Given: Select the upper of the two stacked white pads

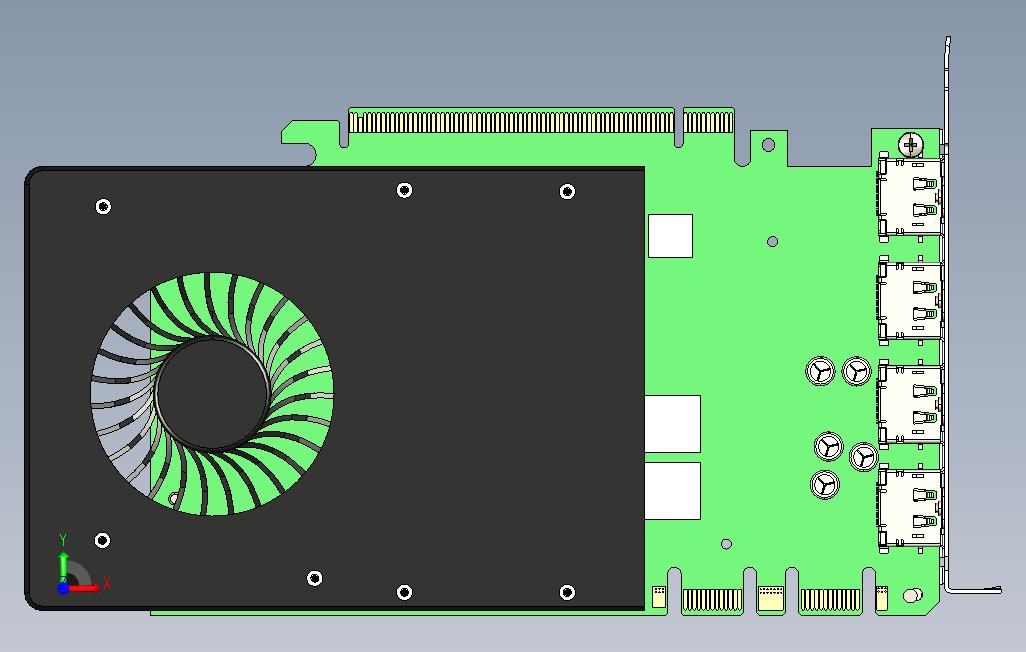Looking at the screenshot, I should (673, 424).
